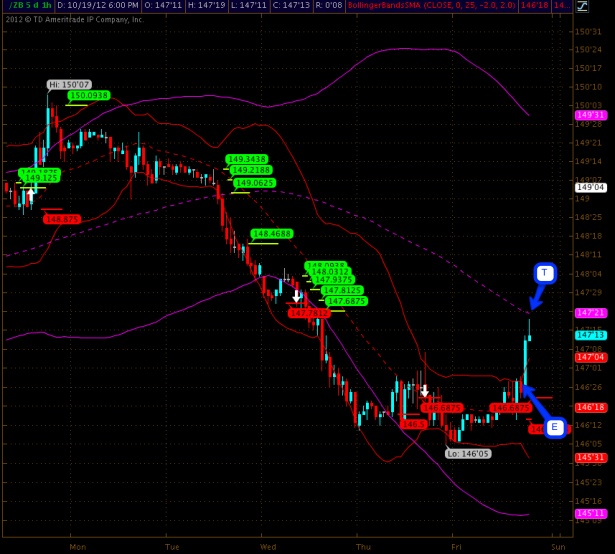
Task: Click the blue E annotation marker
Action: pos(555,427)
